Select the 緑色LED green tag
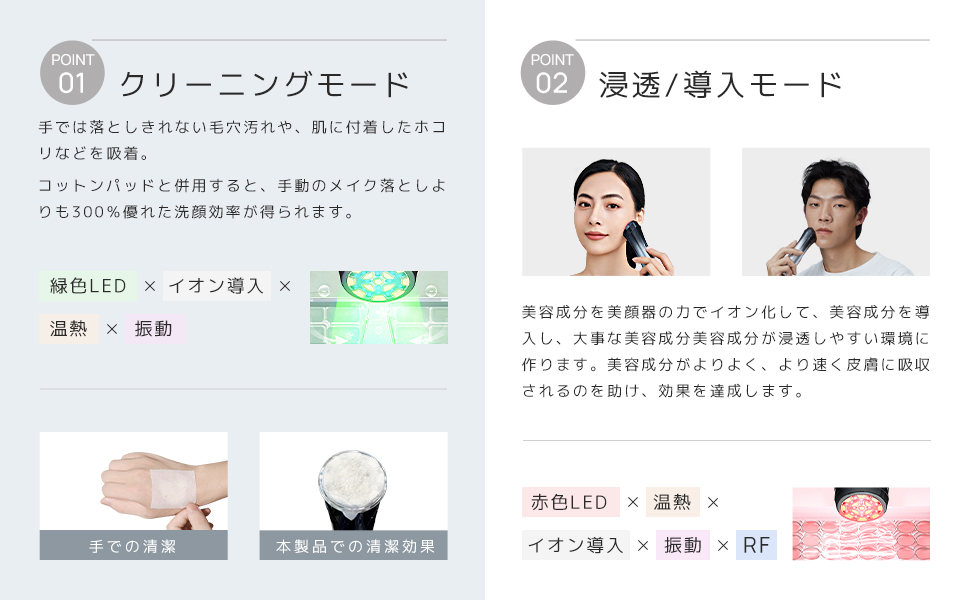 click(88, 286)
